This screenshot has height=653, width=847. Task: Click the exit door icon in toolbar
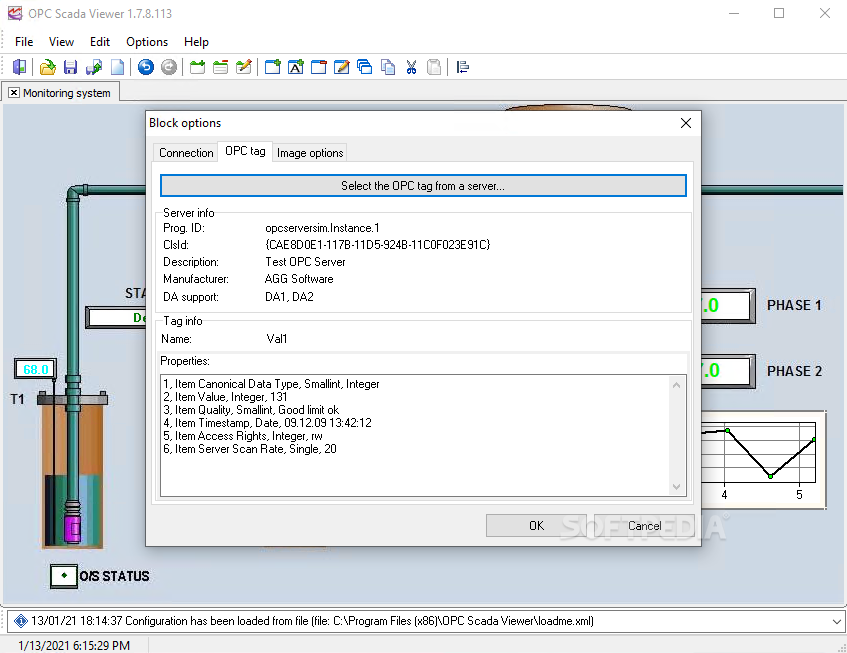[19, 67]
